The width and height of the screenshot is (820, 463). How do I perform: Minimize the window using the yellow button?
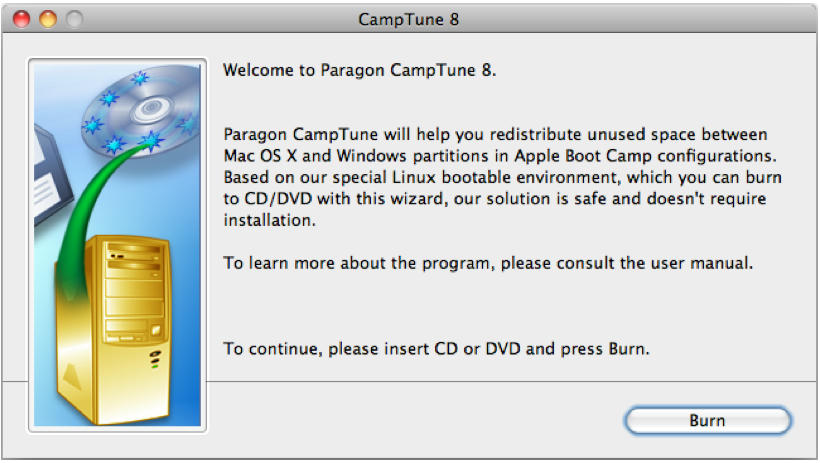[48, 19]
